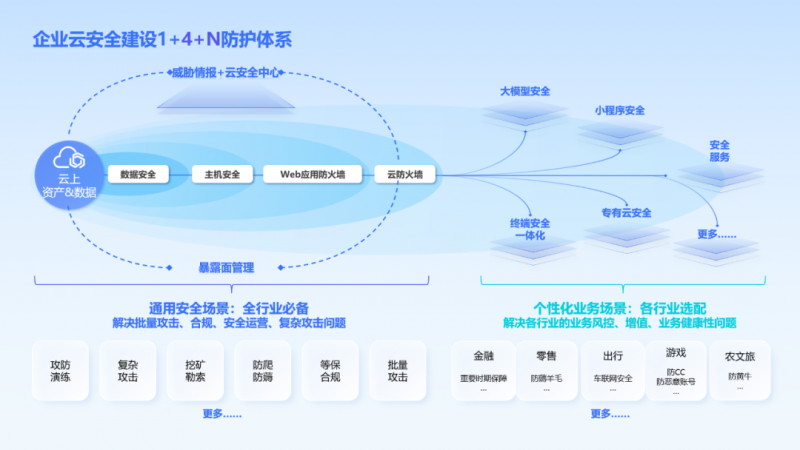Click the 威胁情报+云安全中心 trapezoid graphic
This screenshot has width=800, height=450.
coord(226,95)
